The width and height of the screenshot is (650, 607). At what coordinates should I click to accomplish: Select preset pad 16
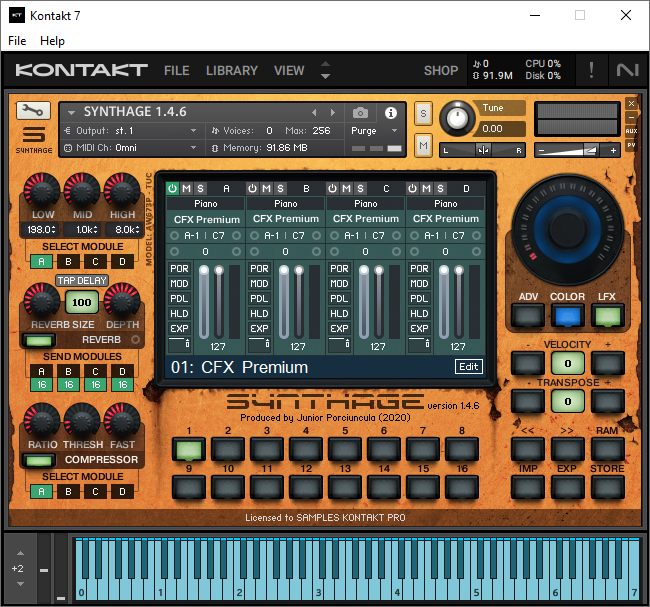tap(462, 487)
